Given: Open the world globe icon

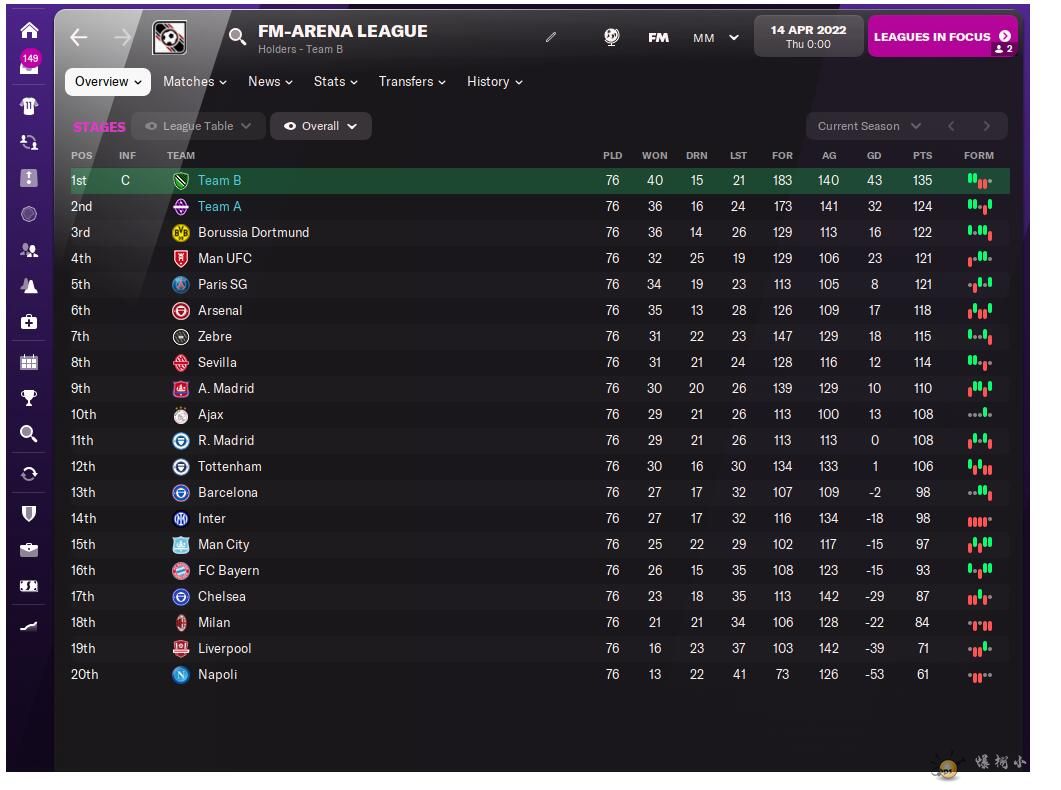Looking at the screenshot, I should (x=612, y=37).
